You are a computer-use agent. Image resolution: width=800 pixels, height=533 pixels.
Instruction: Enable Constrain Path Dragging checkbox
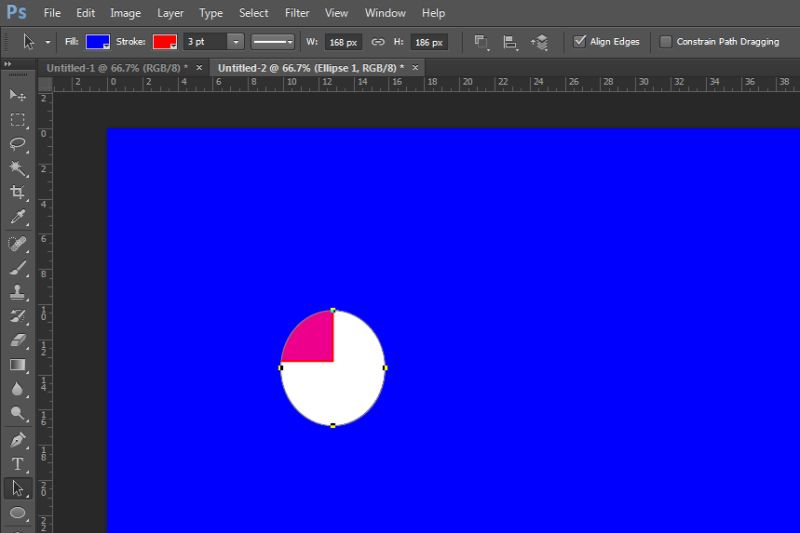665,41
